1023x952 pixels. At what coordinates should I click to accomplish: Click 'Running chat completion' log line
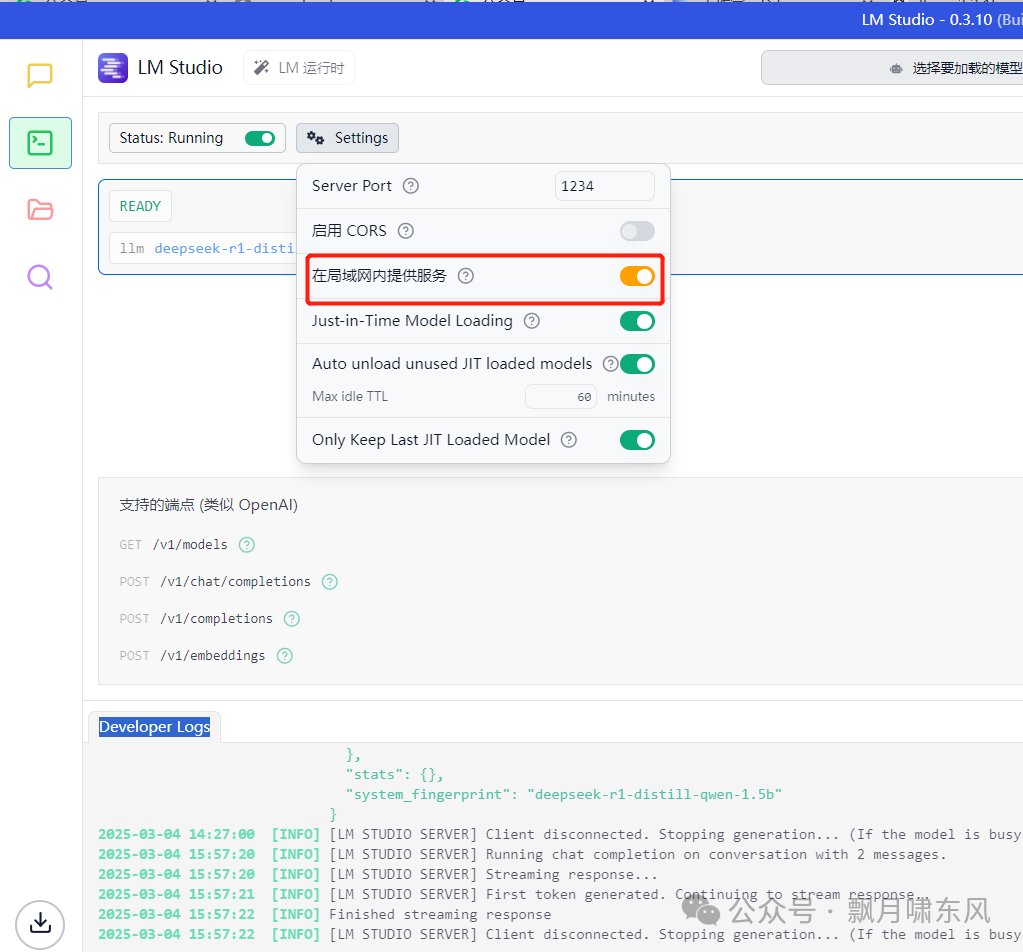pyautogui.click(x=522, y=855)
